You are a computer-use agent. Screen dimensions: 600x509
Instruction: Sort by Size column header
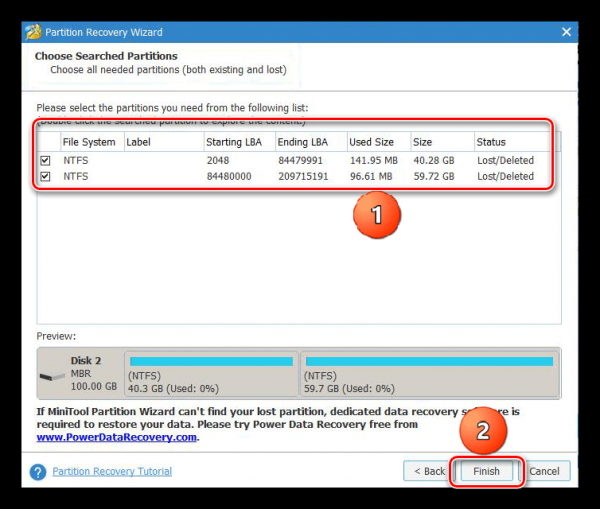coord(442,142)
